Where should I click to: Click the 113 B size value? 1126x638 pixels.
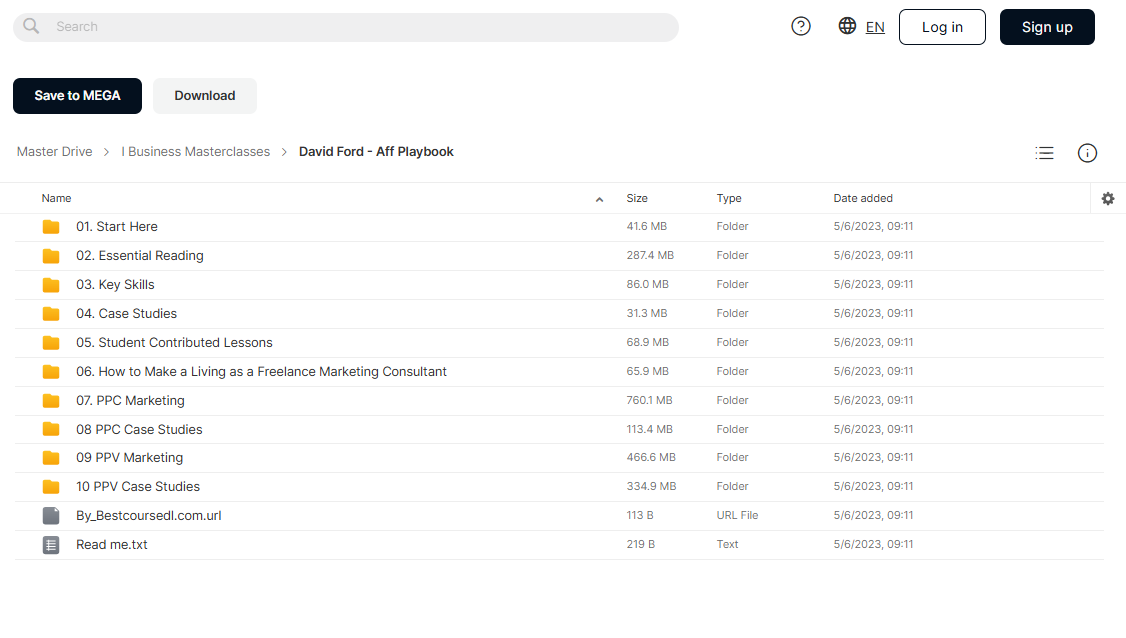pos(640,515)
